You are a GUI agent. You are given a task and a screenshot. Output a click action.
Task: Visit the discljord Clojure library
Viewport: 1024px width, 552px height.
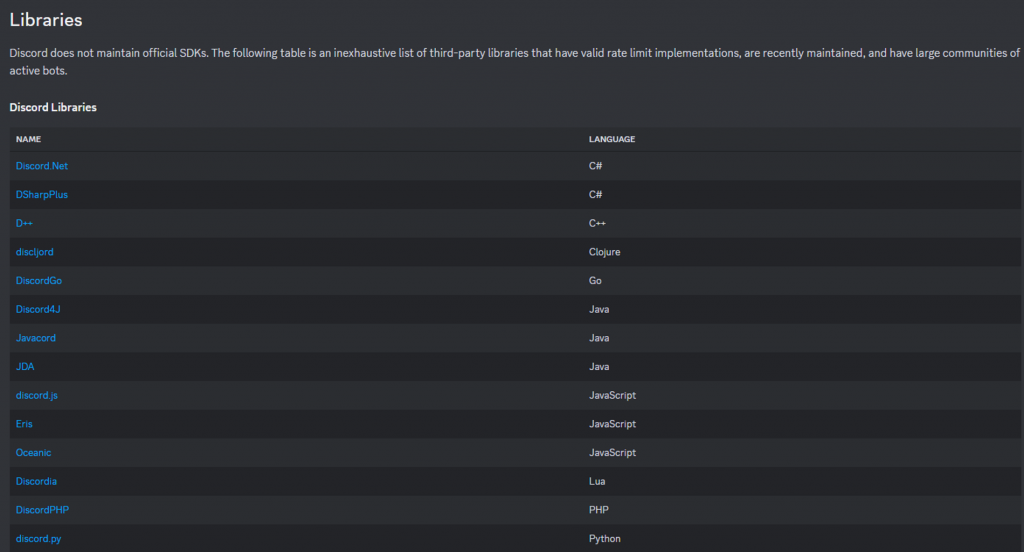click(x=35, y=252)
